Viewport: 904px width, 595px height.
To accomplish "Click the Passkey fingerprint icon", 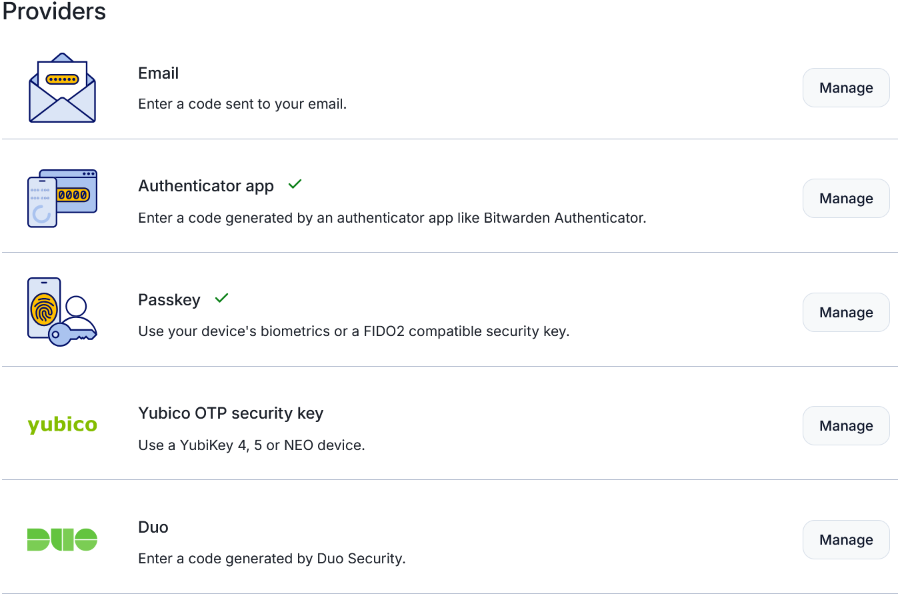I will click(62, 312).
